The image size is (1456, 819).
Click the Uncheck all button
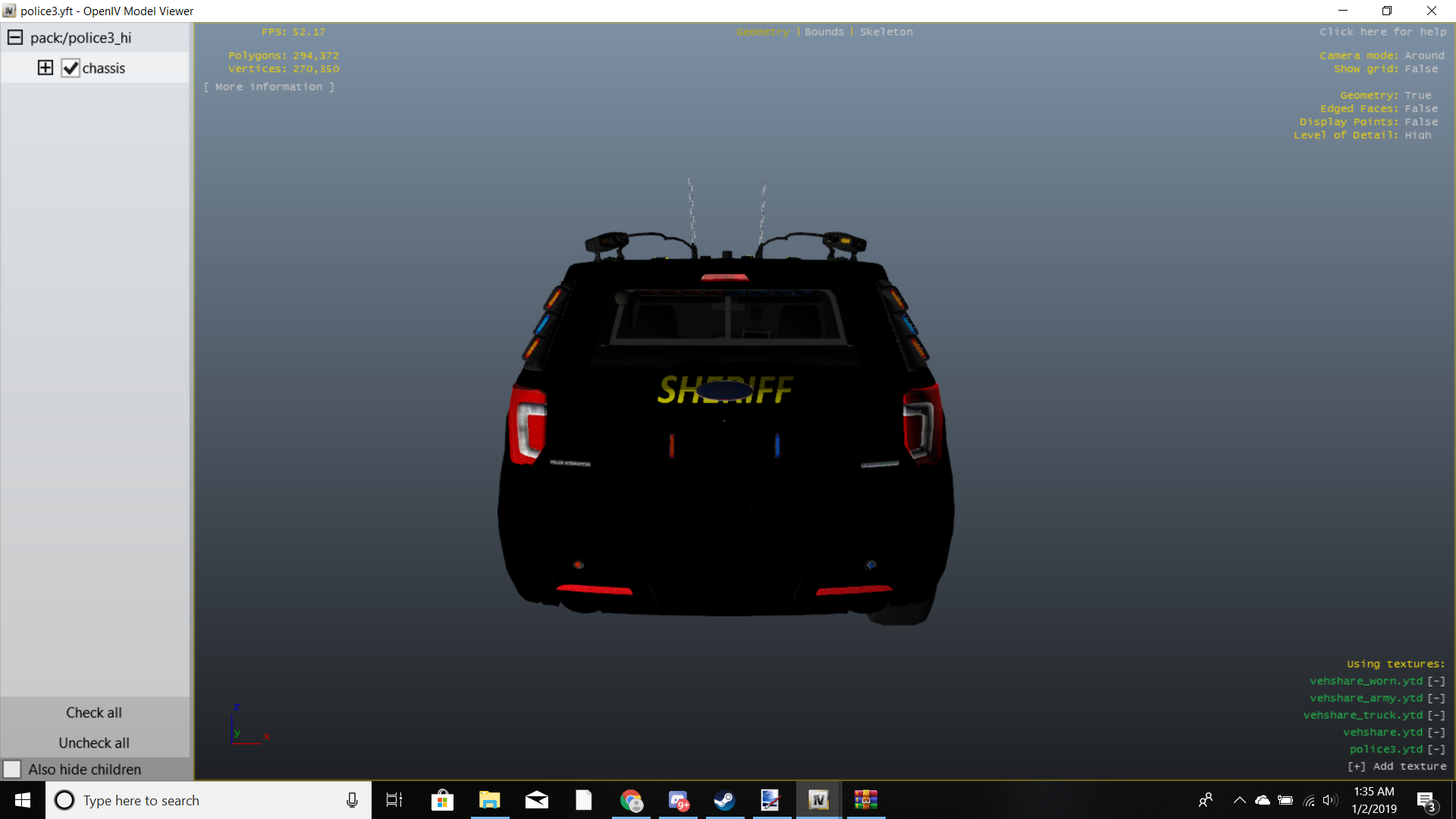coord(94,743)
